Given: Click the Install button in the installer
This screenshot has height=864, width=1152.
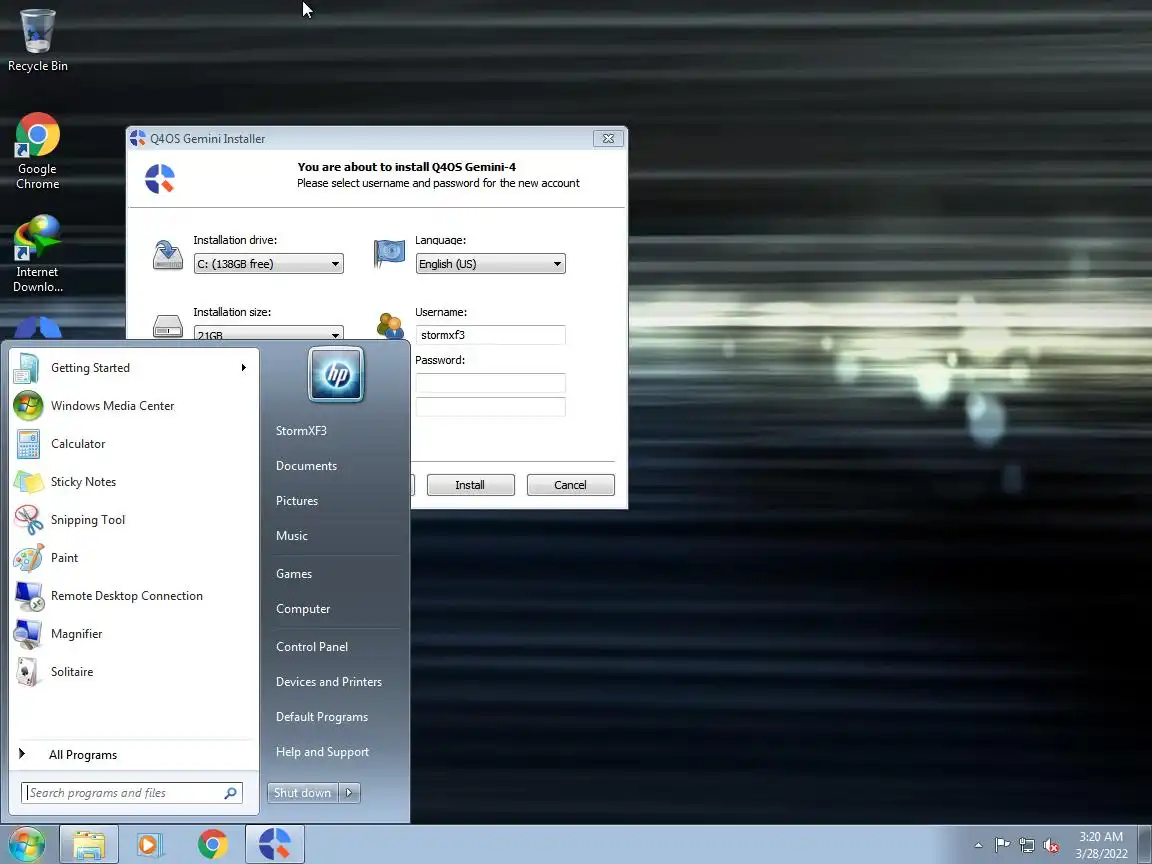Looking at the screenshot, I should 470,485.
